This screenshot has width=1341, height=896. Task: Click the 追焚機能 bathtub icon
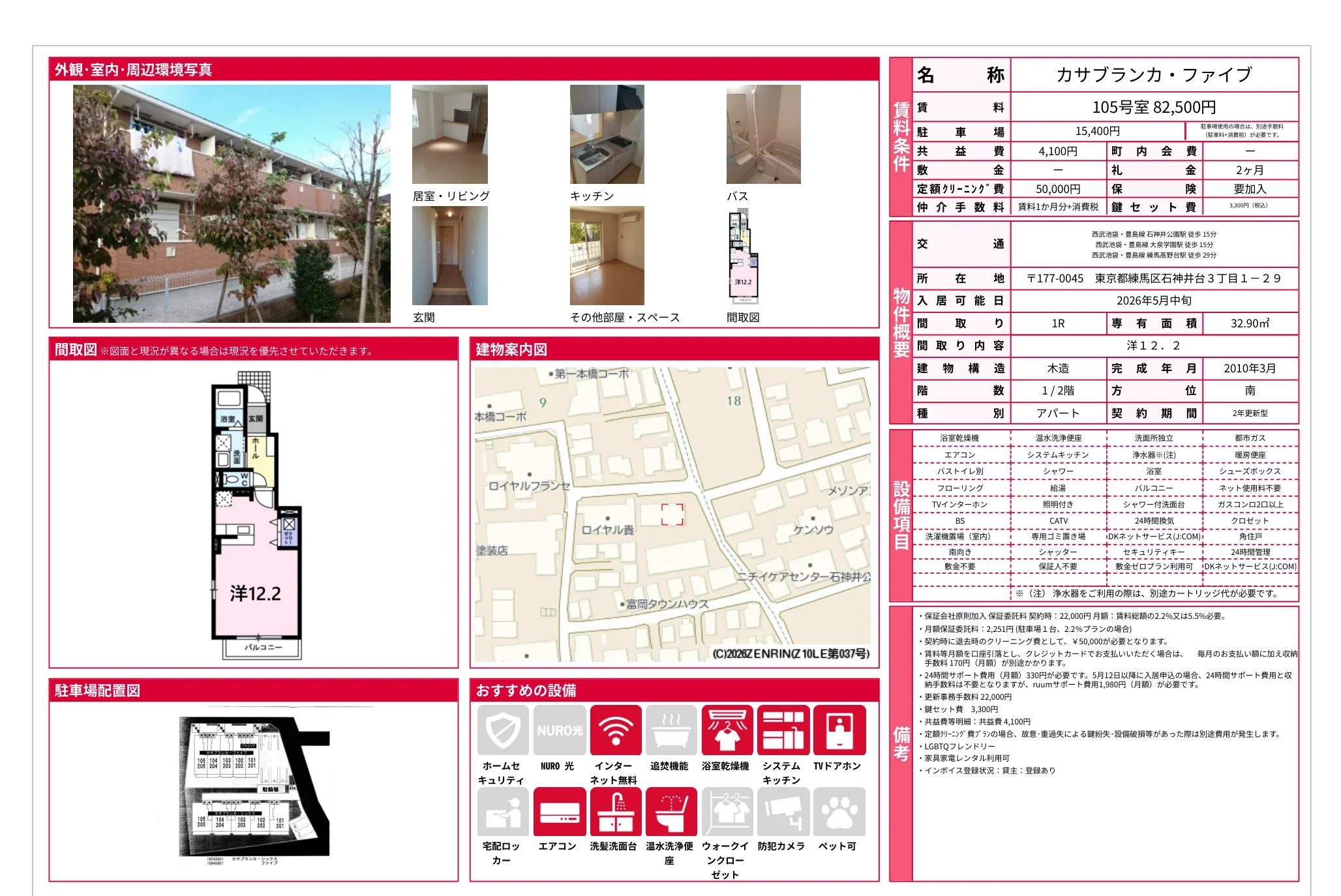(x=671, y=730)
